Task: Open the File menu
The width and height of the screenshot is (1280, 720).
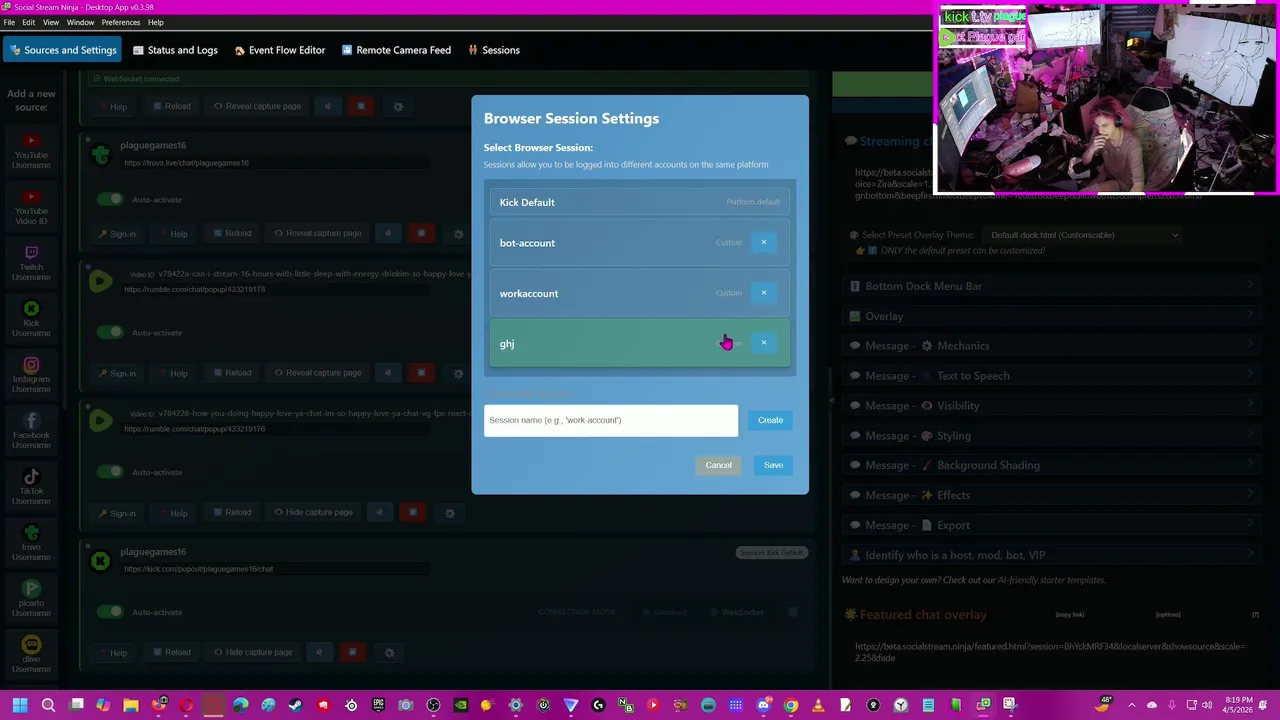Action: [x=9, y=22]
